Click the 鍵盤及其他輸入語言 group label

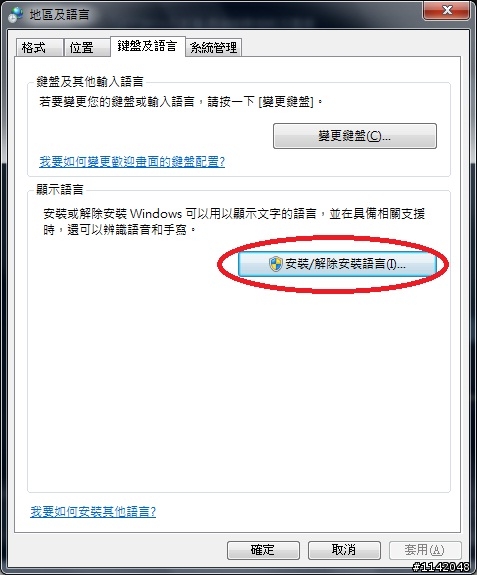(90, 81)
